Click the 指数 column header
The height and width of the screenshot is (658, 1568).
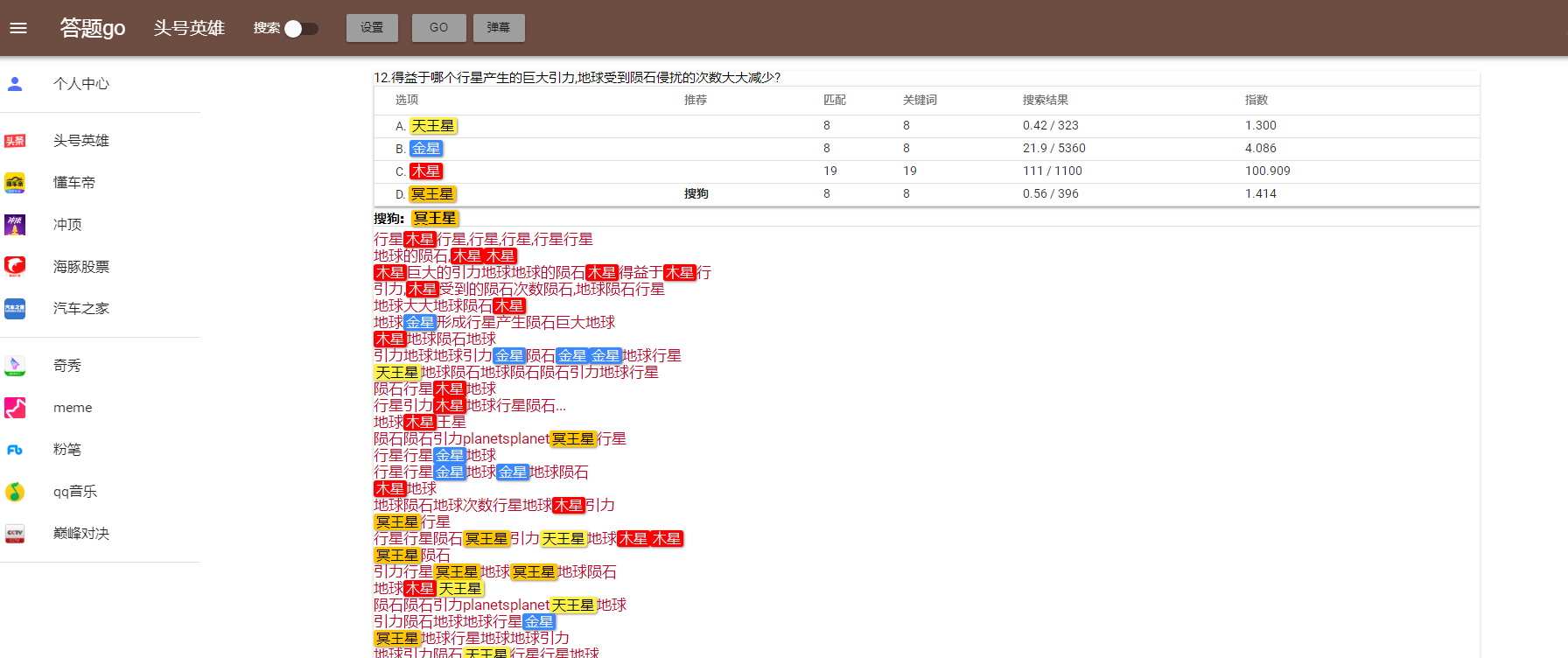click(1256, 101)
